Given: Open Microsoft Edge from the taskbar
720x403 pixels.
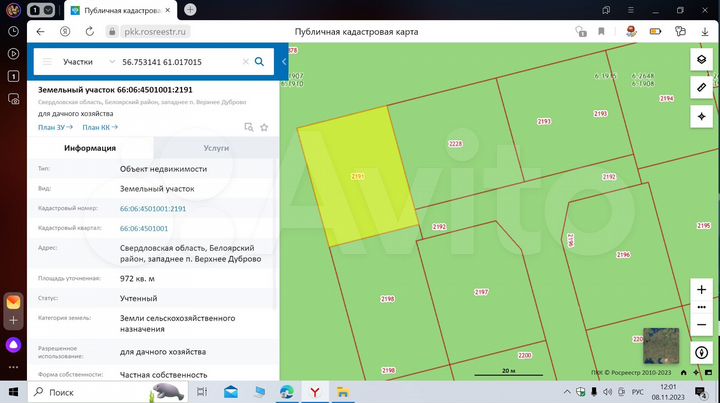Looking at the screenshot, I should (x=287, y=391).
